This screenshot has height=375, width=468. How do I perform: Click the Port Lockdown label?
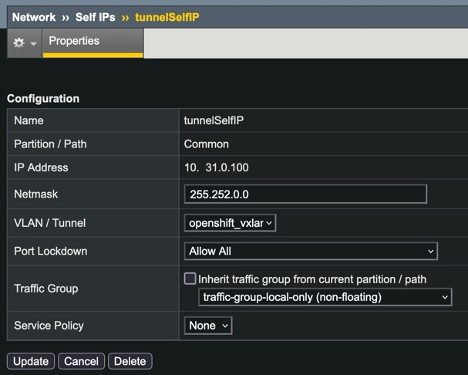(x=51, y=251)
